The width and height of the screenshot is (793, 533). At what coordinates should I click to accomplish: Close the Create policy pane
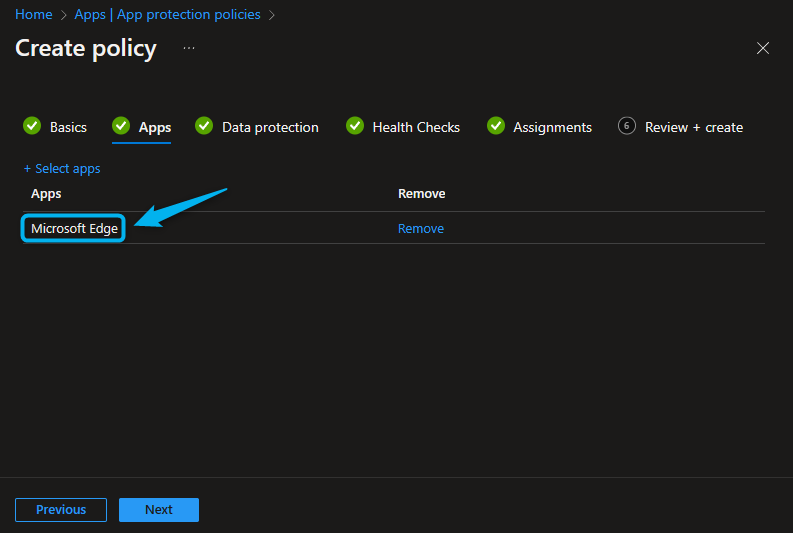click(763, 48)
